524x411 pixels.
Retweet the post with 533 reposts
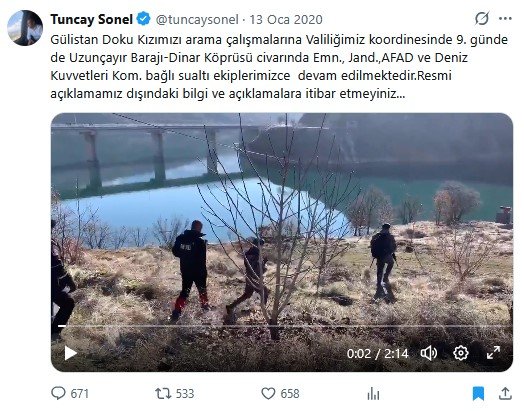pyautogui.click(x=163, y=394)
